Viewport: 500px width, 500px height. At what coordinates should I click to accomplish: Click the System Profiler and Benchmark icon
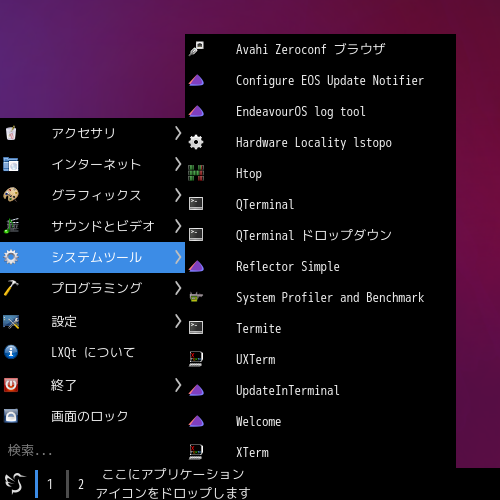pyautogui.click(x=196, y=297)
